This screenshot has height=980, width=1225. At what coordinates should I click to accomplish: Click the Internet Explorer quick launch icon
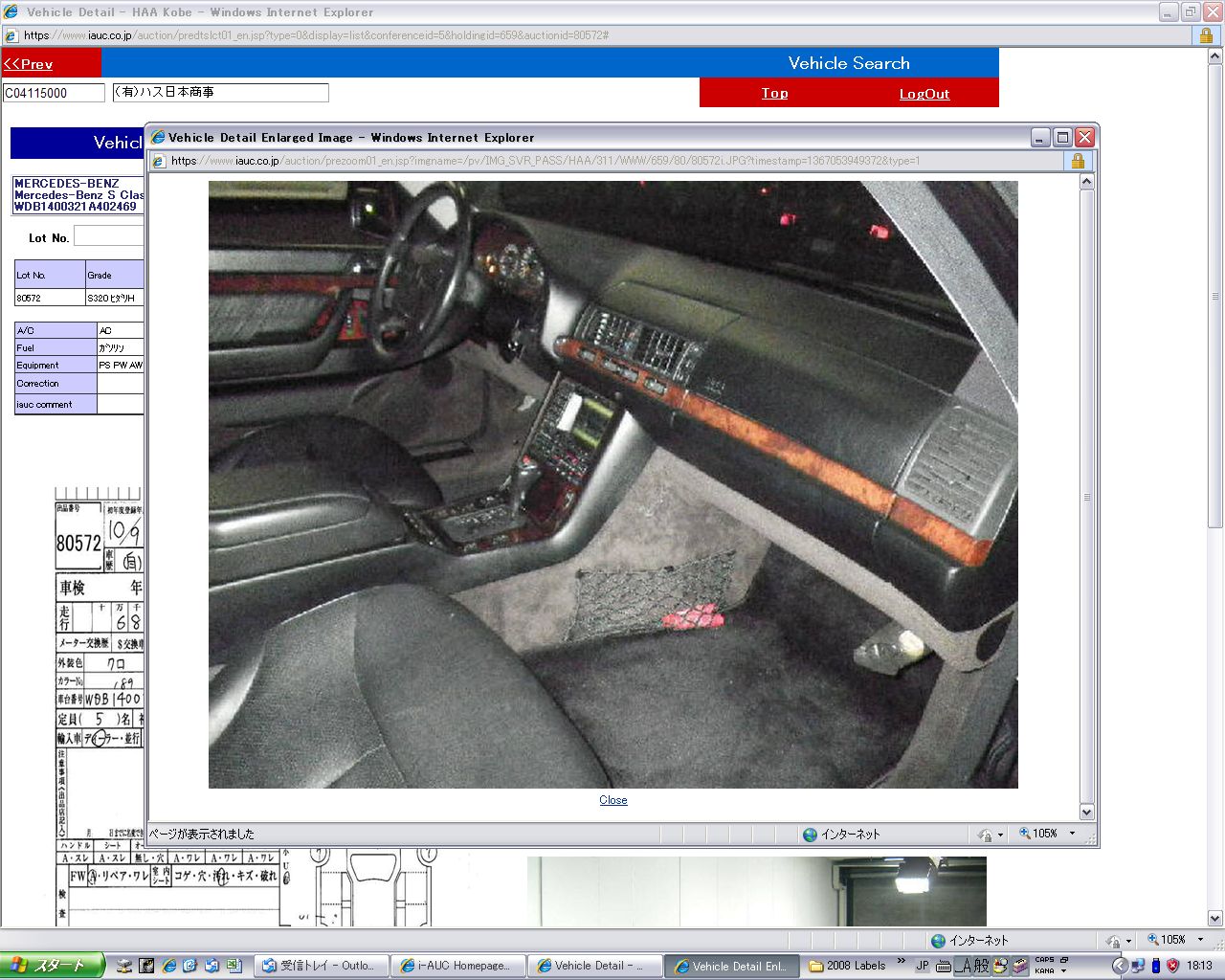click(169, 966)
